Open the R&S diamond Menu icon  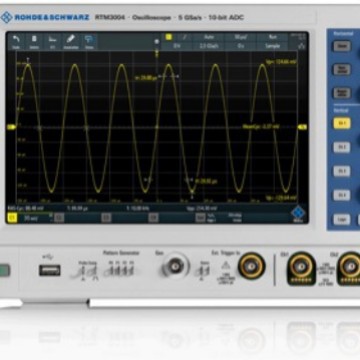pyautogui.click(x=298, y=213)
